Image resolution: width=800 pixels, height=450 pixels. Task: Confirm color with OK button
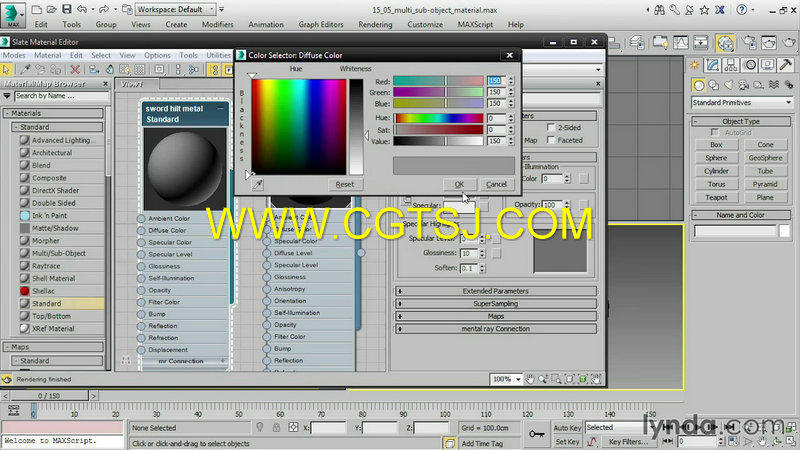(x=459, y=185)
